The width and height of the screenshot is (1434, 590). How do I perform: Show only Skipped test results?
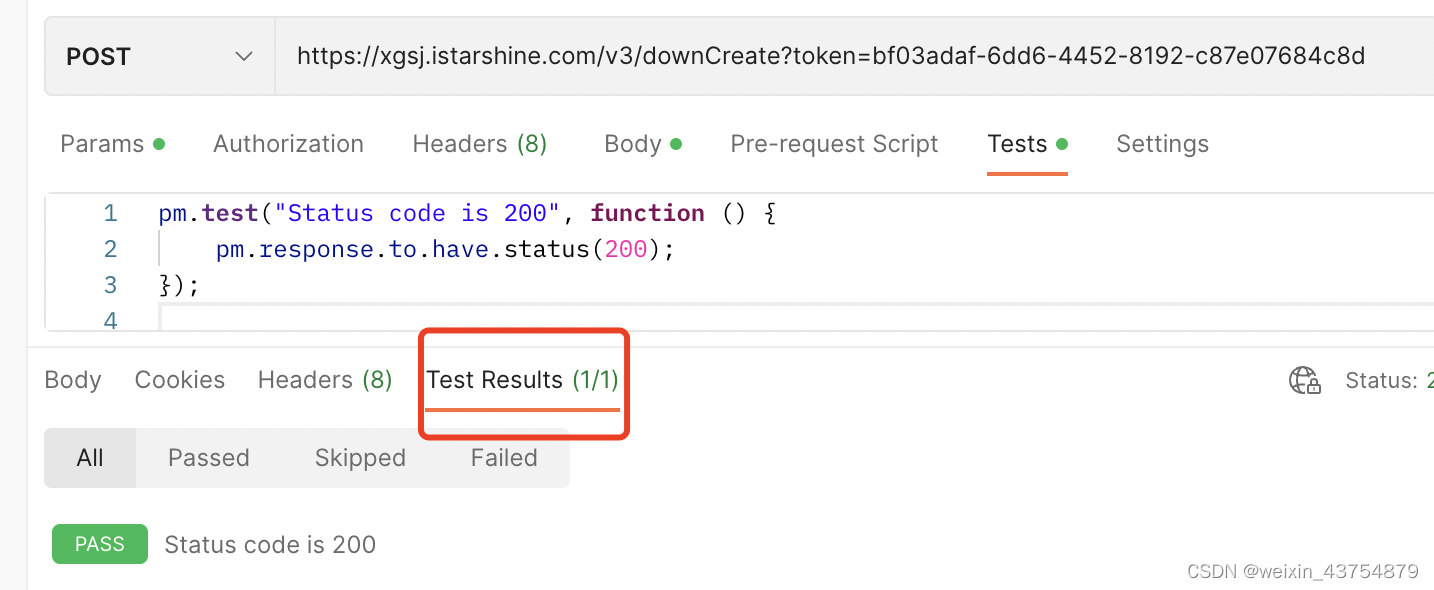[360, 458]
